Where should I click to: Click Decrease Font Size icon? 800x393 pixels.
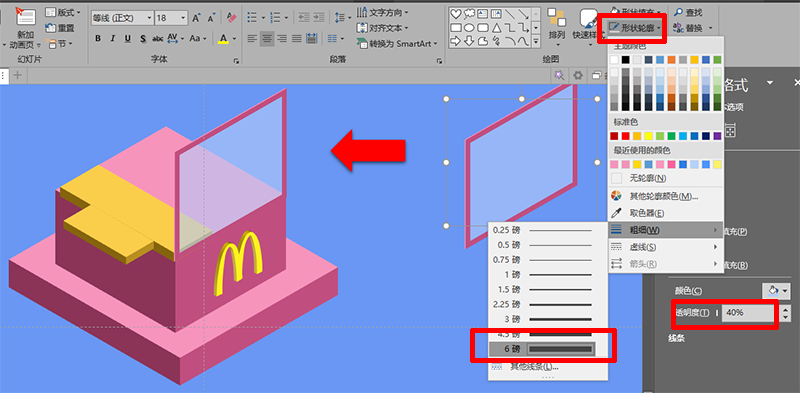point(210,18)
